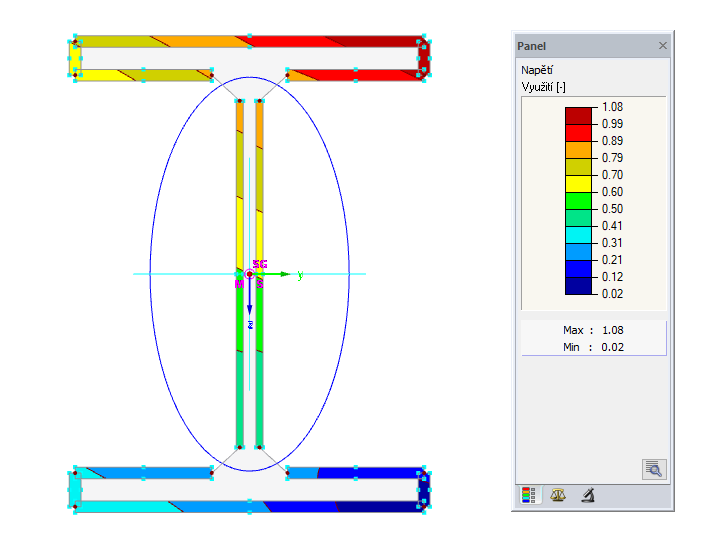Click the blue z axis arrow
The height and width of the screenshot is (555, 717).
tap(250, 297)
